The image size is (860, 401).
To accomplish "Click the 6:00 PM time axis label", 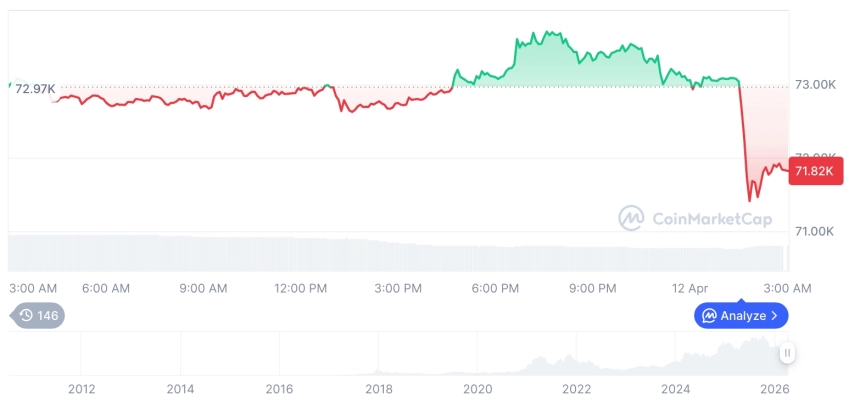I will [495, 288].
